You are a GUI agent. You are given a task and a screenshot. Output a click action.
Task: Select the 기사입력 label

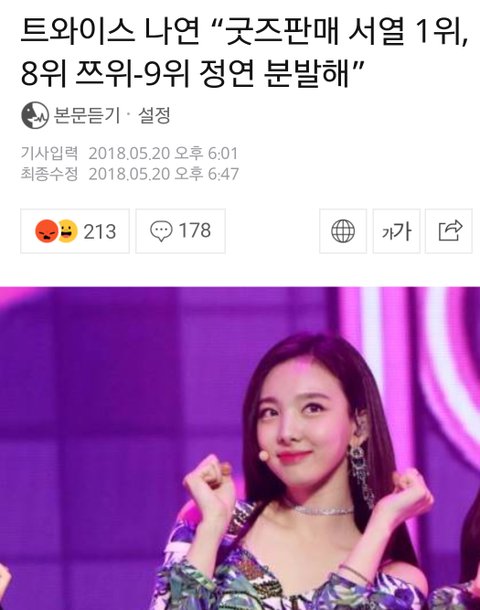point(49,153)
